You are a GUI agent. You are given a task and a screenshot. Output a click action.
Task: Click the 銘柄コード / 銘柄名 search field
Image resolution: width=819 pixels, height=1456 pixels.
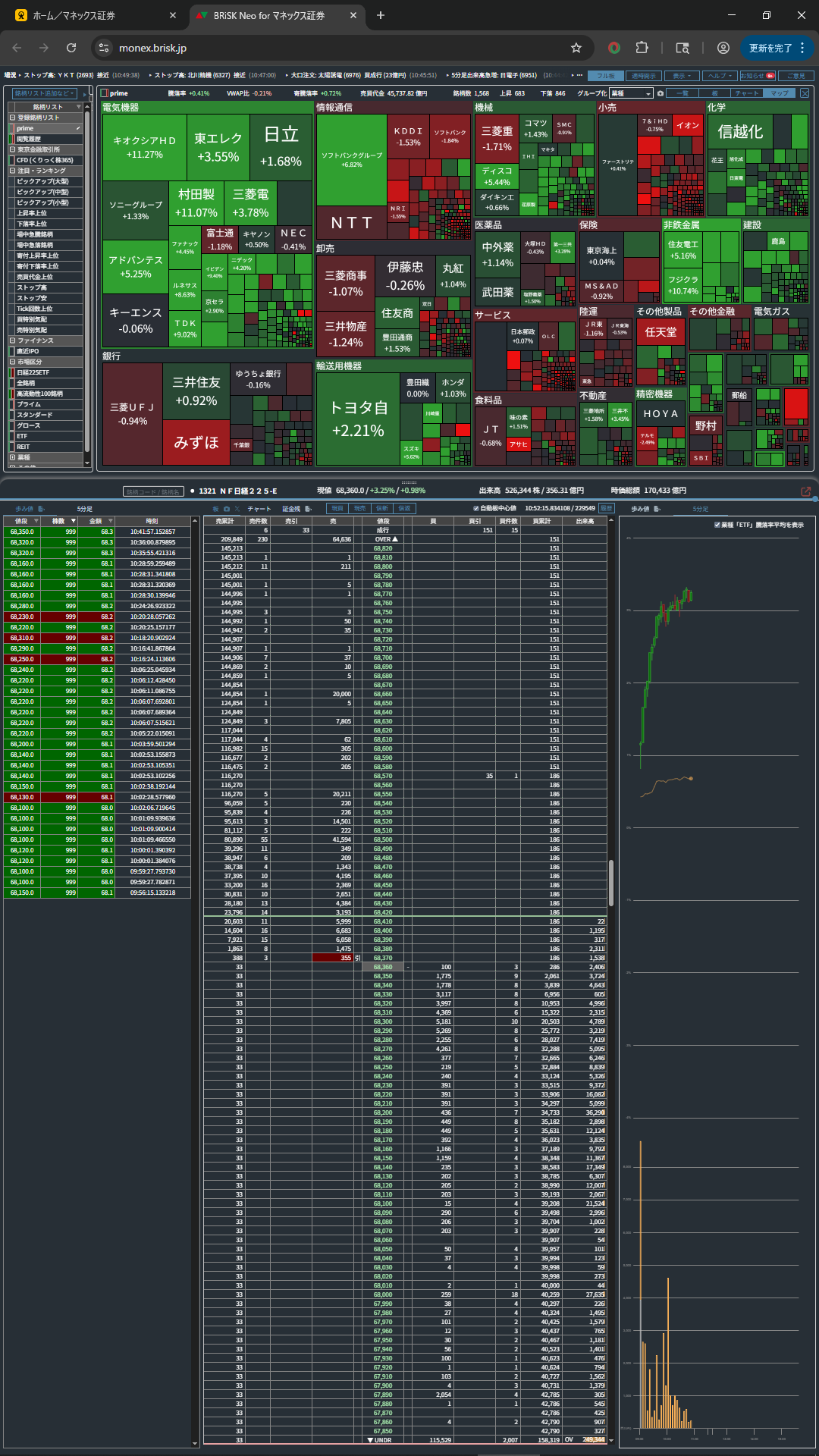(153, 491)
